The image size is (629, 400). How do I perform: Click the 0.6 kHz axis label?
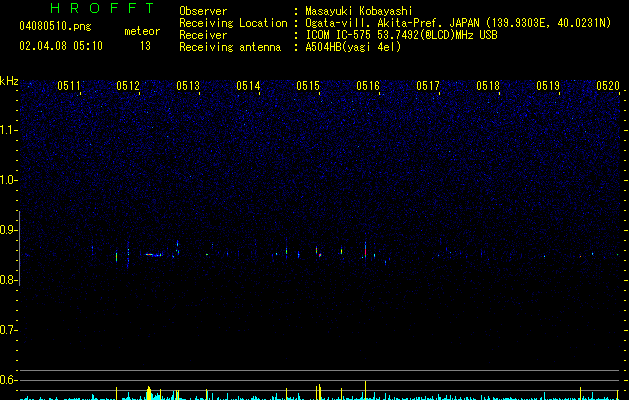pyautogui.click(x=8, y=380)
